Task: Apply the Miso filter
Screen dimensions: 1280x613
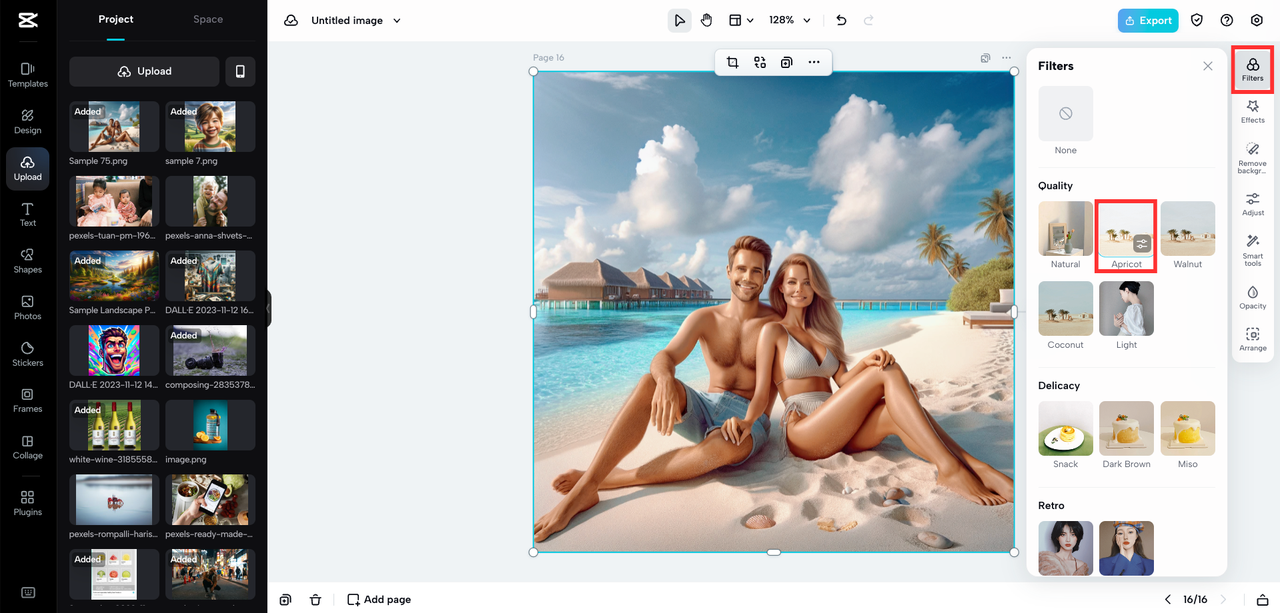Action: (1188, 428)
